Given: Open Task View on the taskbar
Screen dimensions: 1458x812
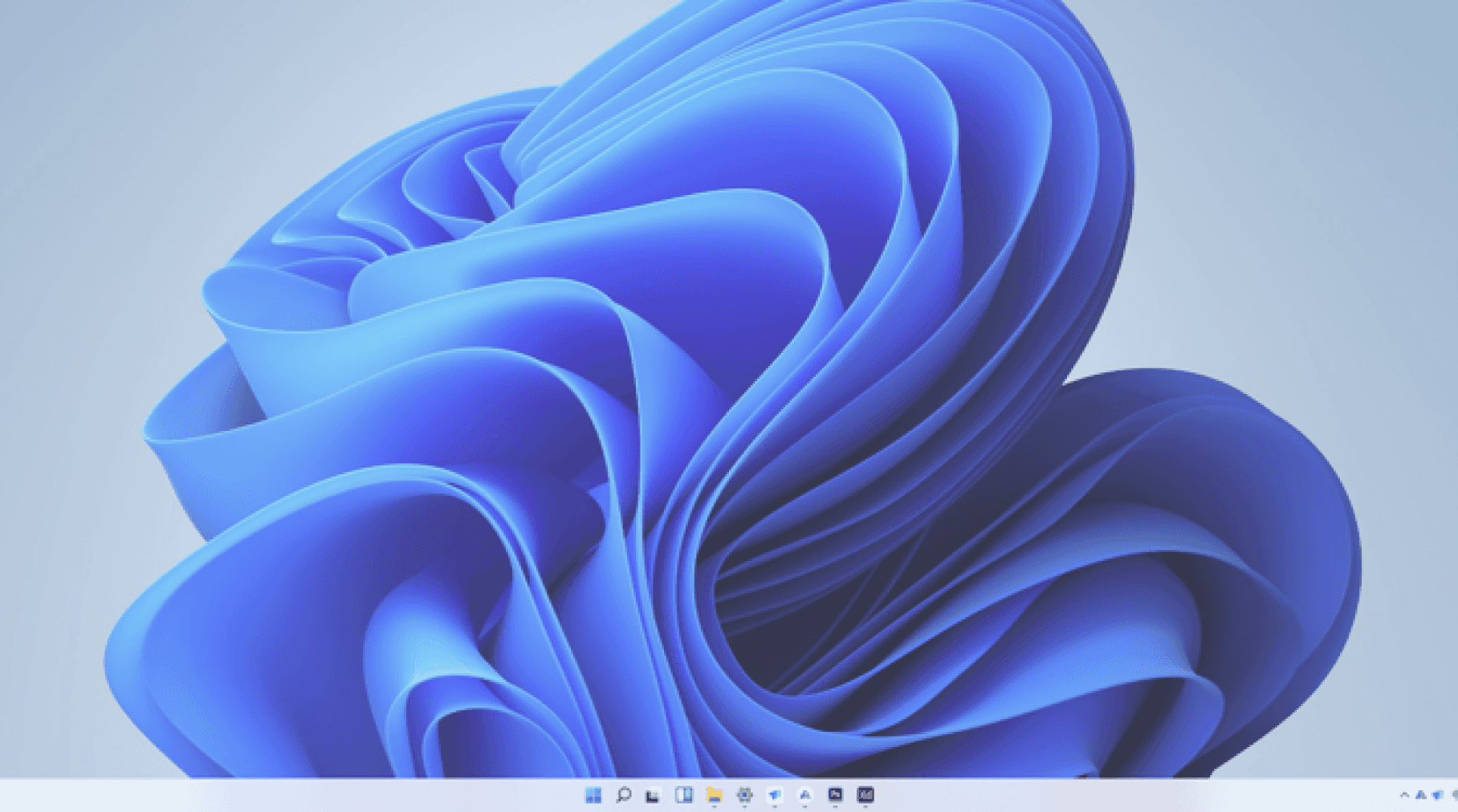Looking at the screenshot, I should pyautogui.click(x=654, y=795).
